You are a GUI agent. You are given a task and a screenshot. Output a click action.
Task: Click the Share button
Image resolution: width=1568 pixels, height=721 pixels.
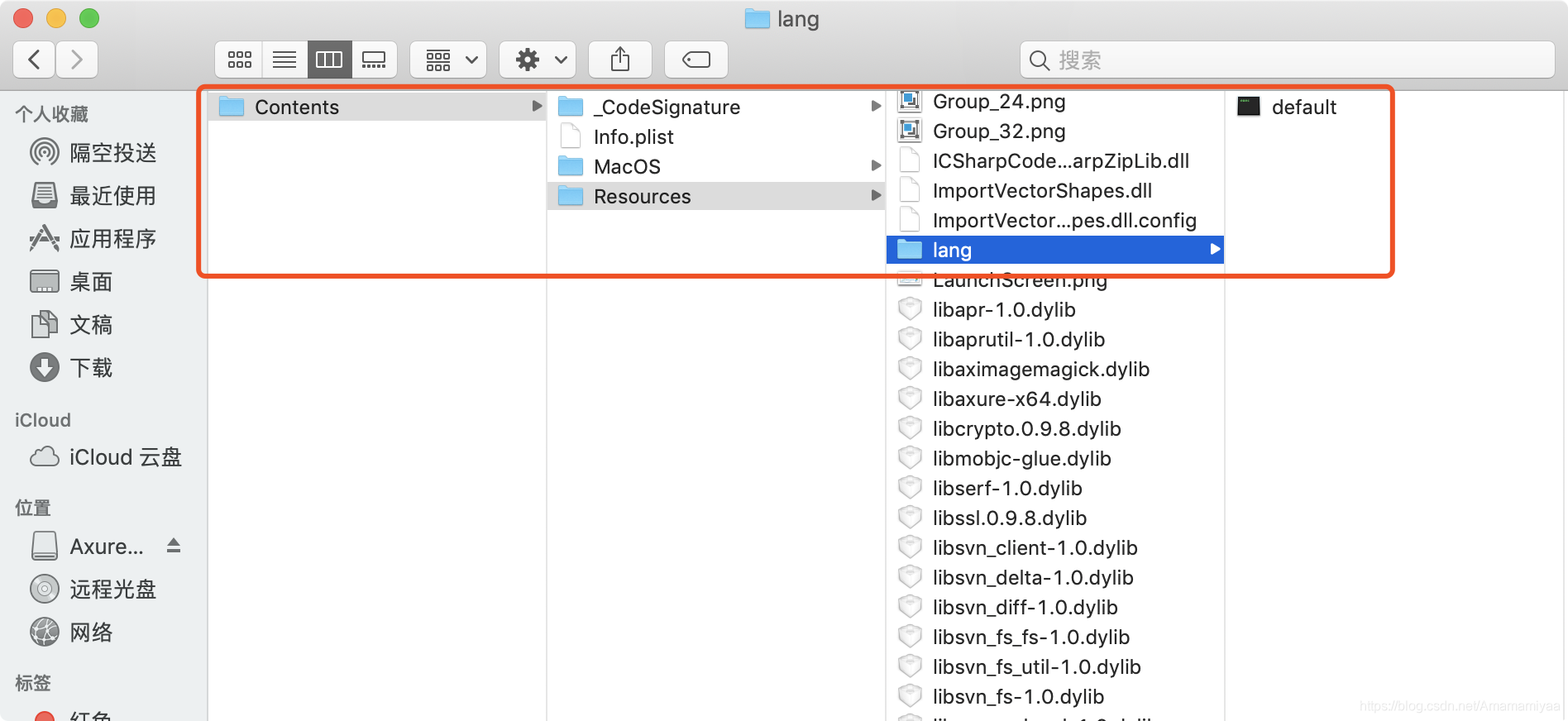pyautogui.click(x=620, y=60)
